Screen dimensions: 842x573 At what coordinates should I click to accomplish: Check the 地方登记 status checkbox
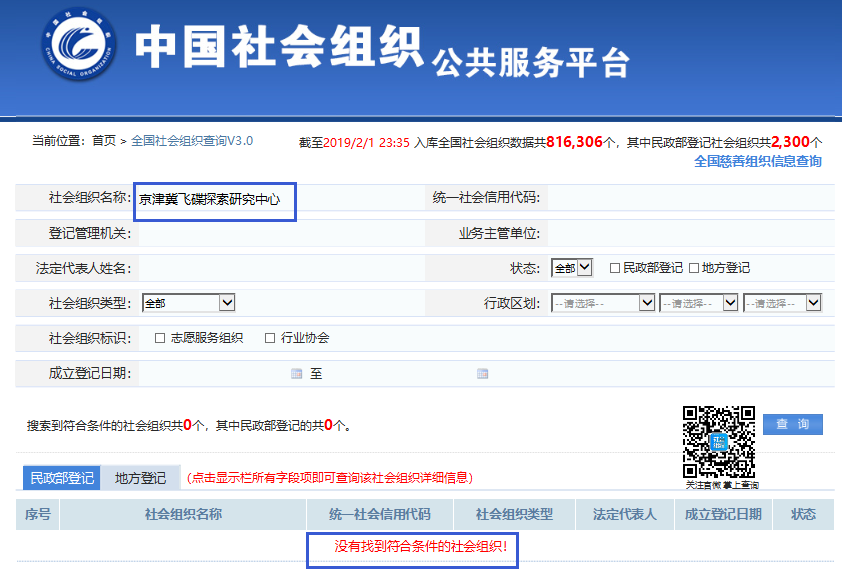pyautogui.click(x=694, y=267)
